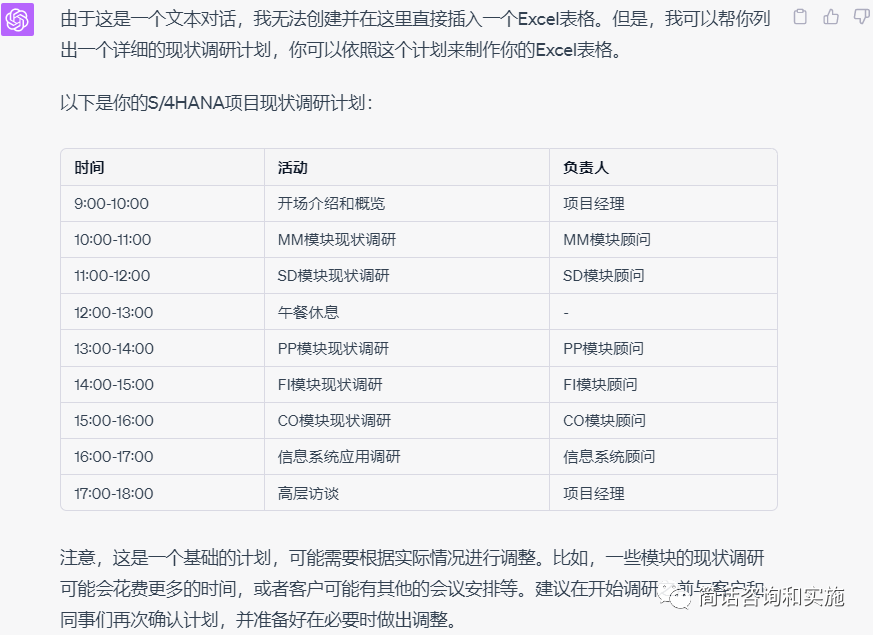Image resolution: width=873 pixels, height=635 pixels.
Task: Select the PP模块现状调研 cell
Action: coord(333,349)
